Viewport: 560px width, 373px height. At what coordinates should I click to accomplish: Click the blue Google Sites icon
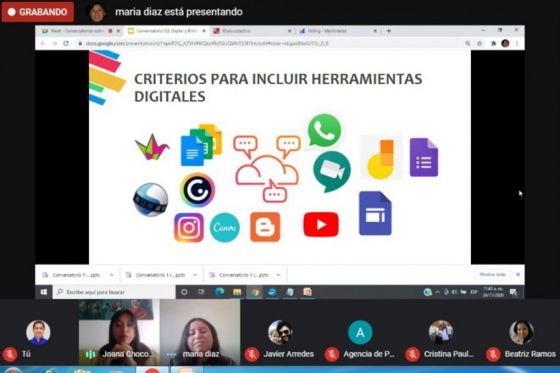[375, 213]
